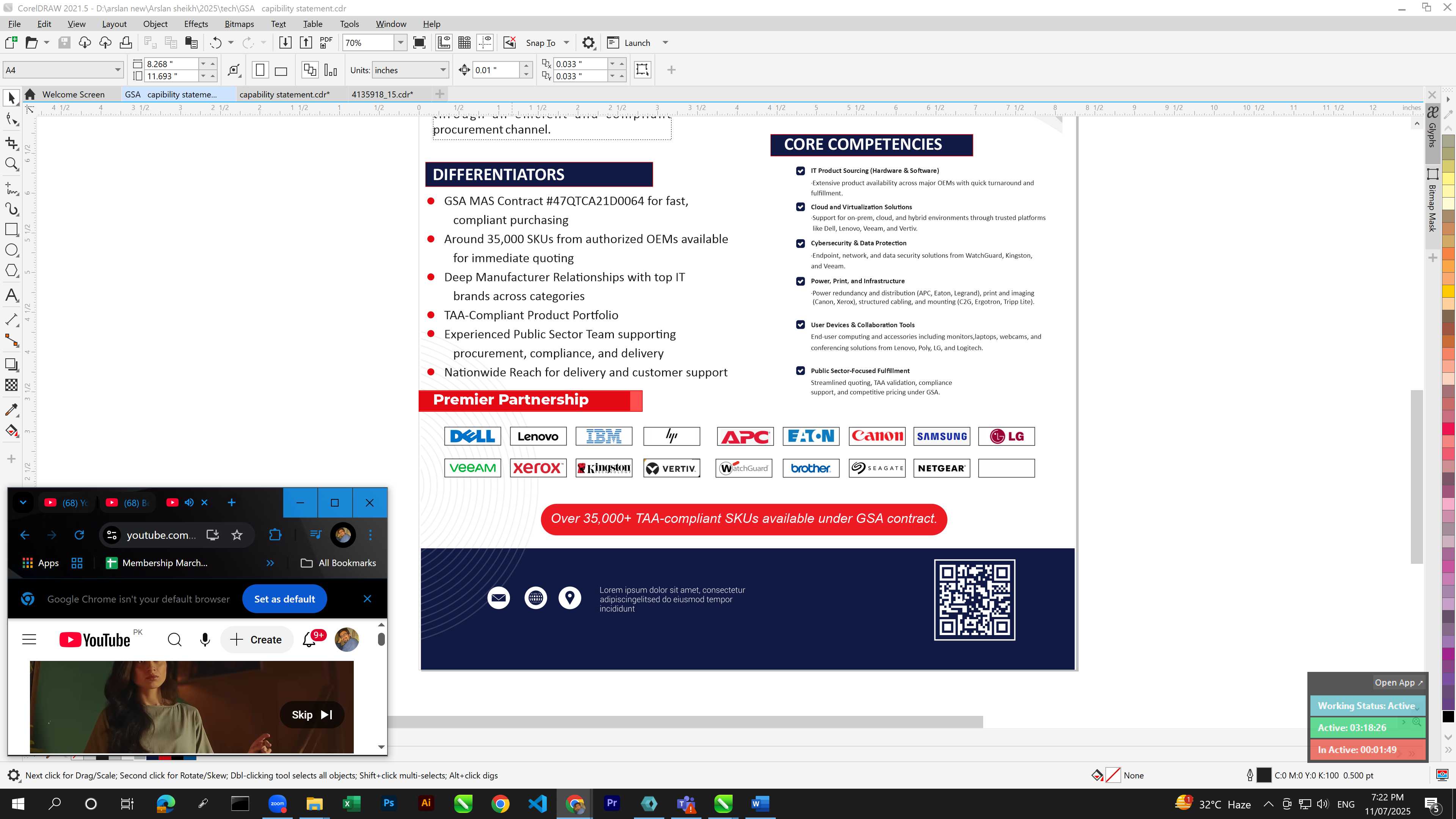Image resolution: width=1456 pixels, height=819 pixels.
Task: Select the Text tool
Action: [11, 295]
